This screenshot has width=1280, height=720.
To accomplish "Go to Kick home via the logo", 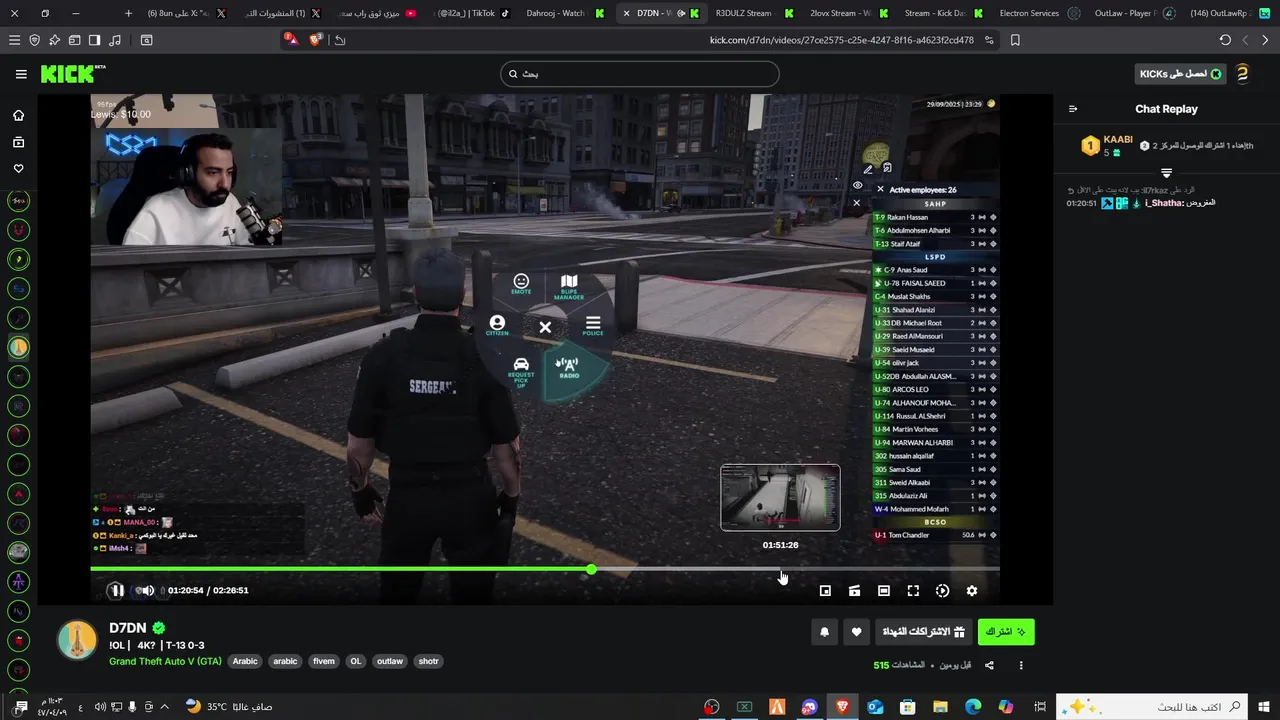I will pos(73,74).
